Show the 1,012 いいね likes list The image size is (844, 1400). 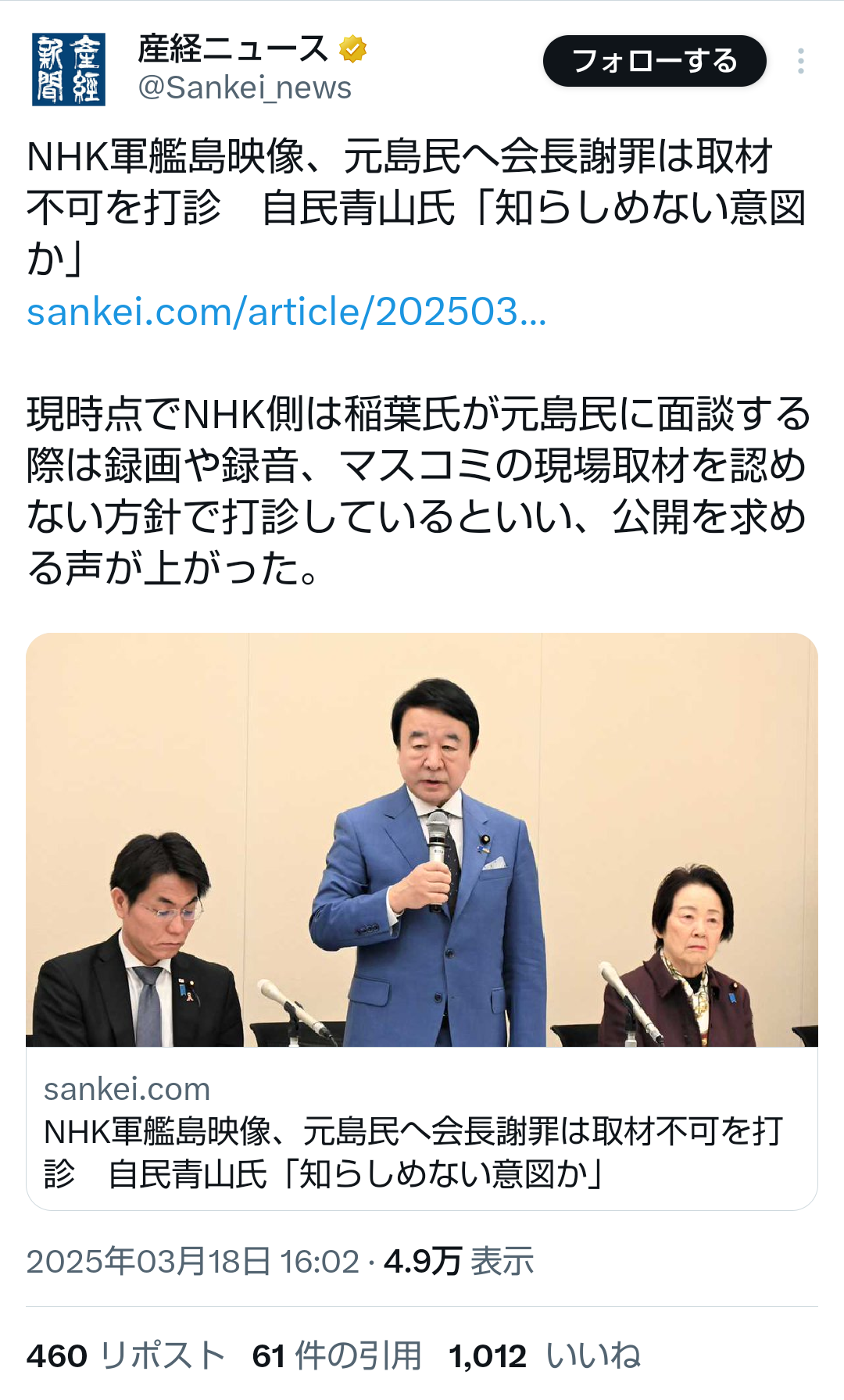tap(545, 1355)
